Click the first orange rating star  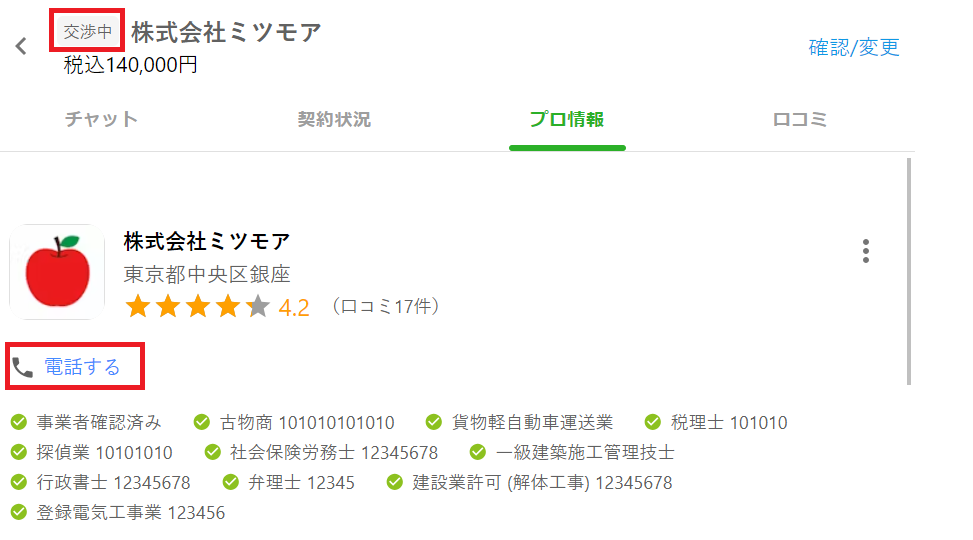tap(138, 307)
